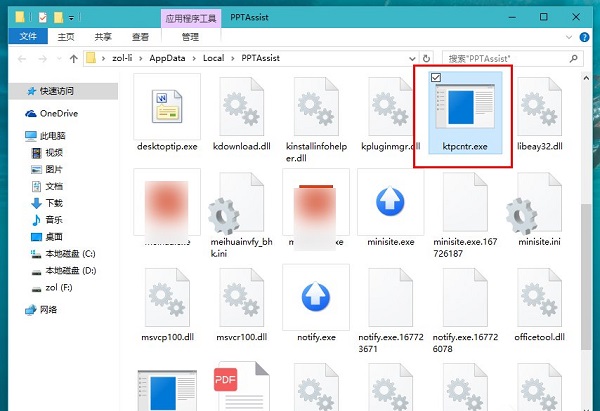Screen dimensions: 600x411
Task: Click PPTAssist in the breadcrumb path
Action: [x=261, y=58]
